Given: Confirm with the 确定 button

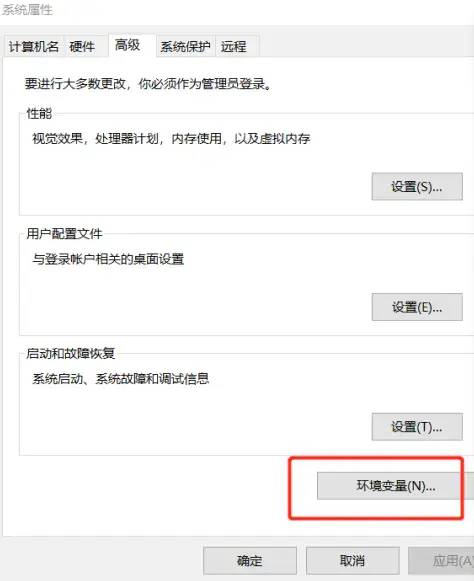Looking at the screenshot, I should 250,561.
